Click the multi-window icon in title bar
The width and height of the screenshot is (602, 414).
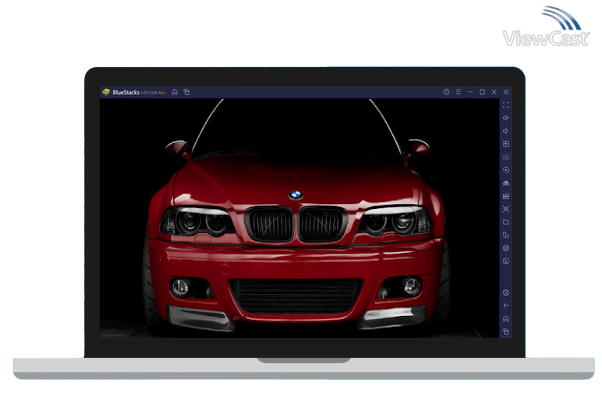click(x=187, y=92)
